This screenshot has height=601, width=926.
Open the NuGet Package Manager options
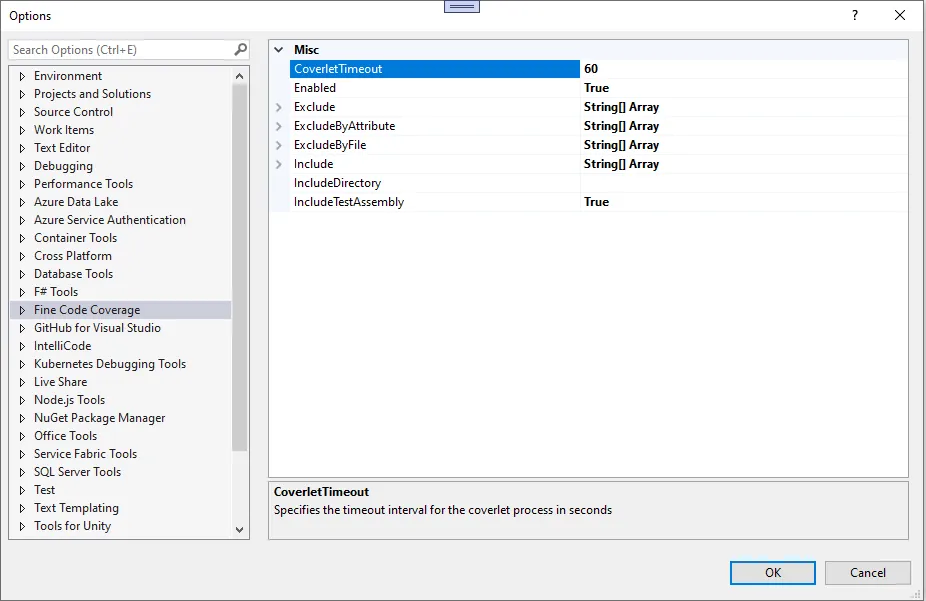(99, 418)
